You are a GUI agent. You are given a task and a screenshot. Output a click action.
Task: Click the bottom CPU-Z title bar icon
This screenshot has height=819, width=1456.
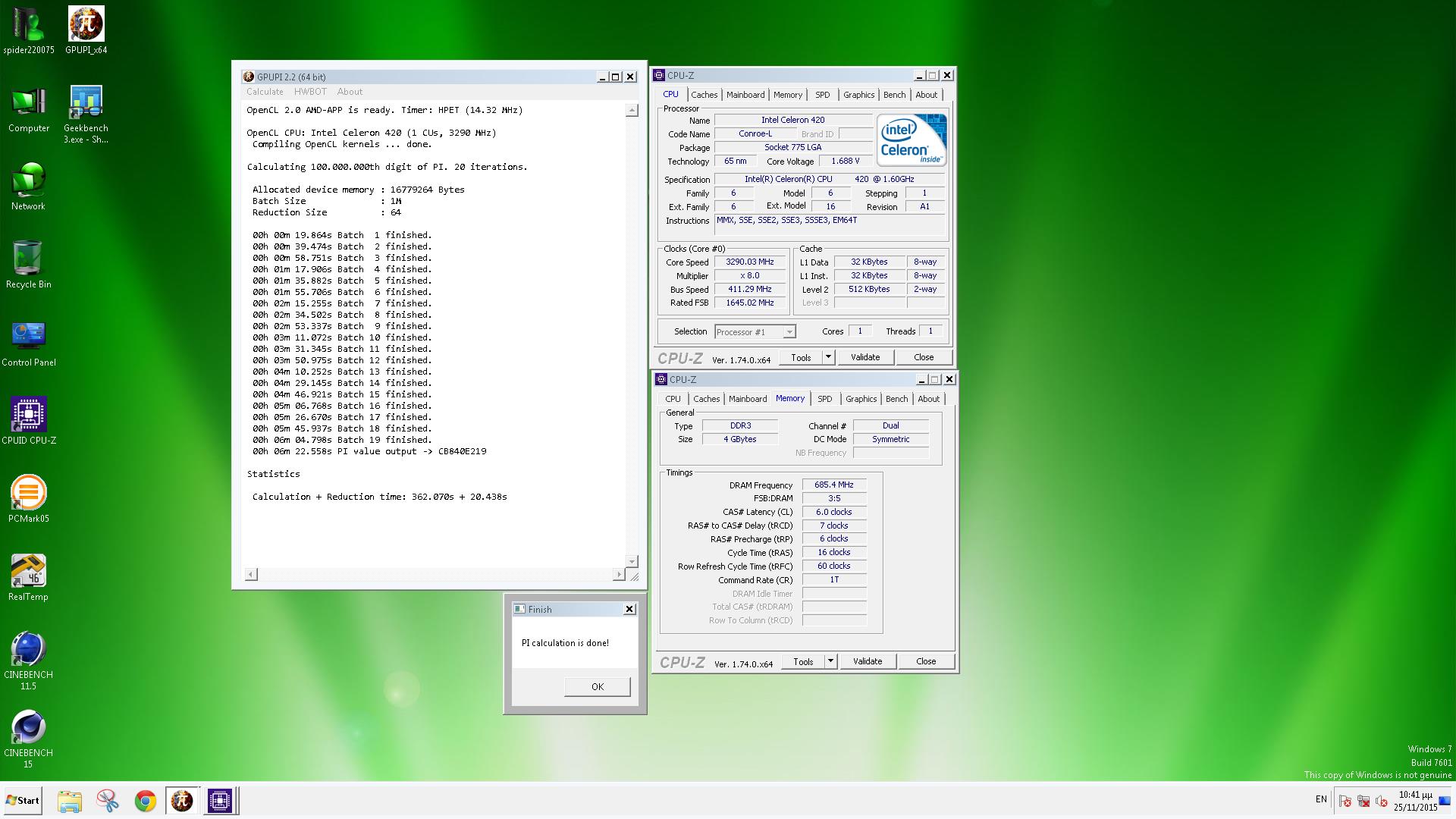coord(661,379)
